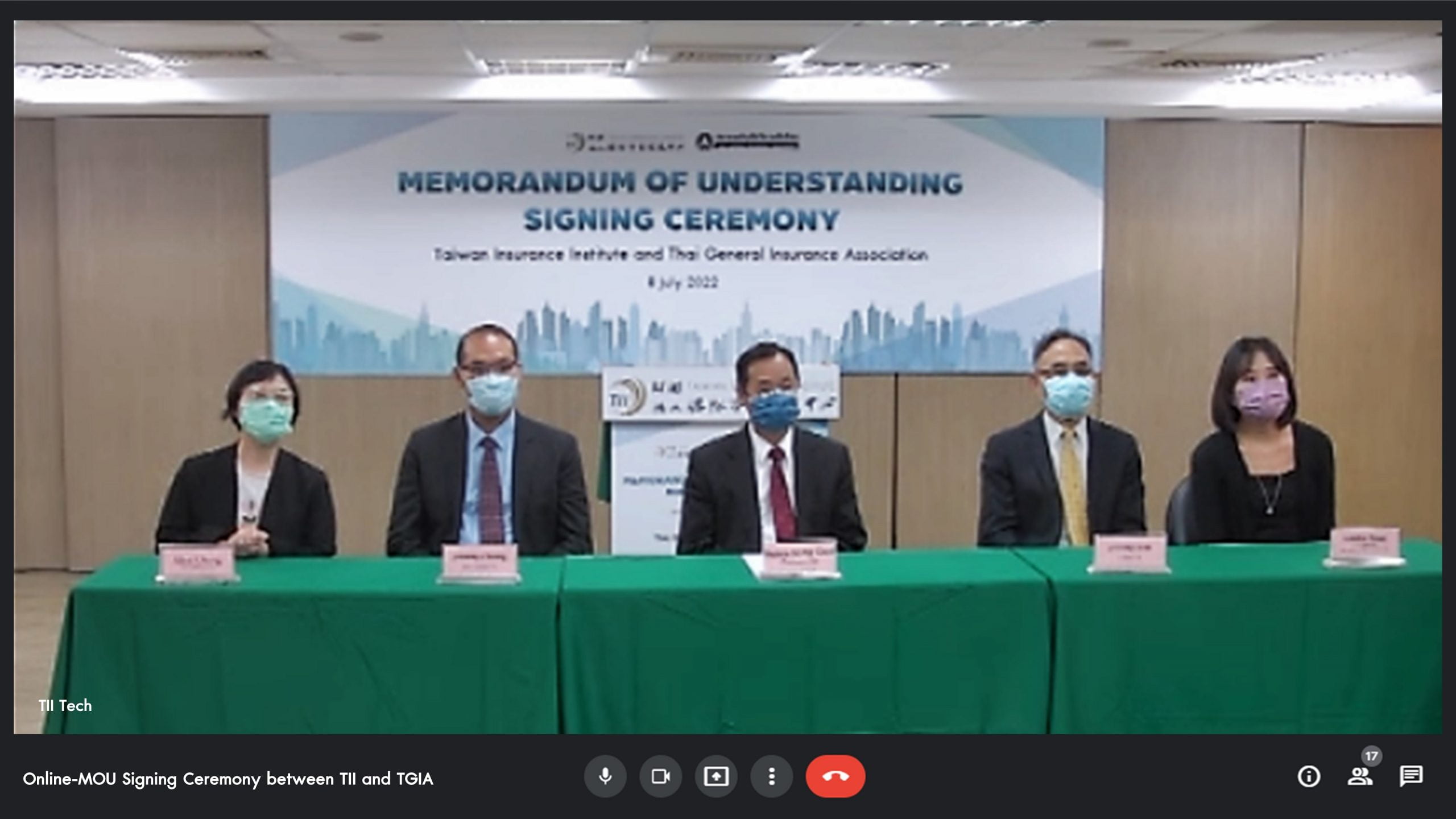Open the Present now screen share option
The width and height of the screenshot is (1456, 819).
click(x=716, y=776)
